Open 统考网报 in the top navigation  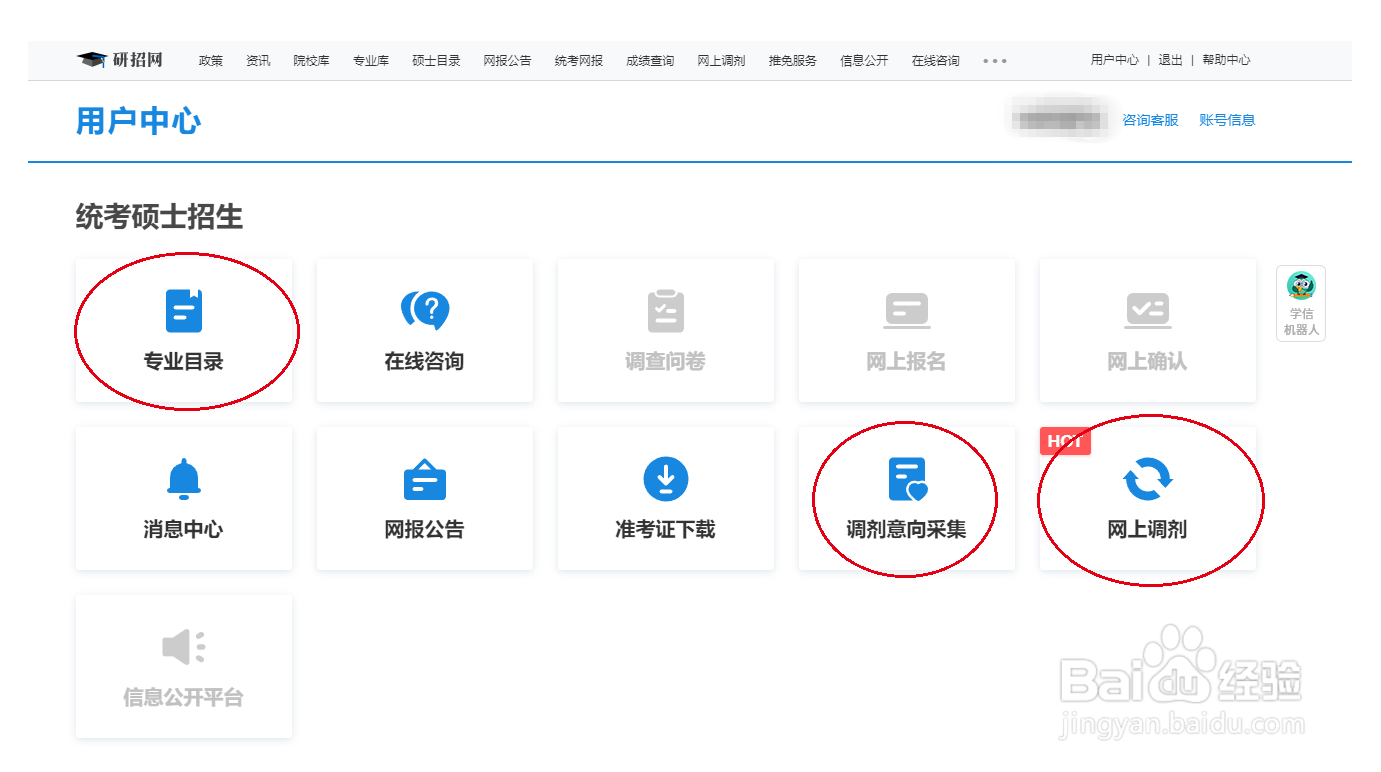(579, 61)
